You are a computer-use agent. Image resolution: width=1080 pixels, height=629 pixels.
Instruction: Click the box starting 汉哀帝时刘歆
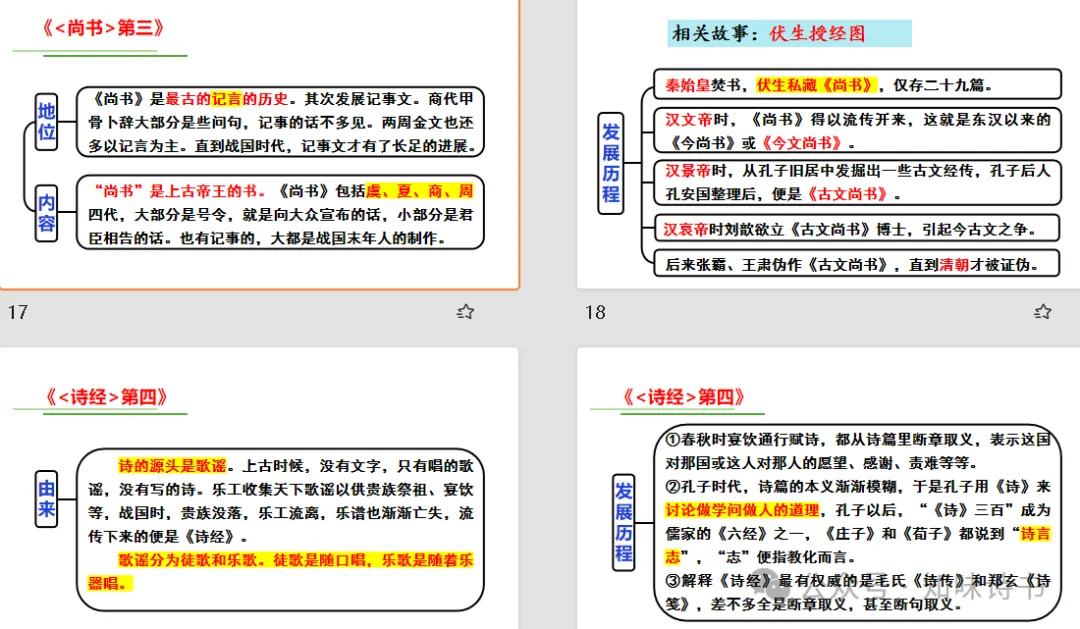[856, 229]
